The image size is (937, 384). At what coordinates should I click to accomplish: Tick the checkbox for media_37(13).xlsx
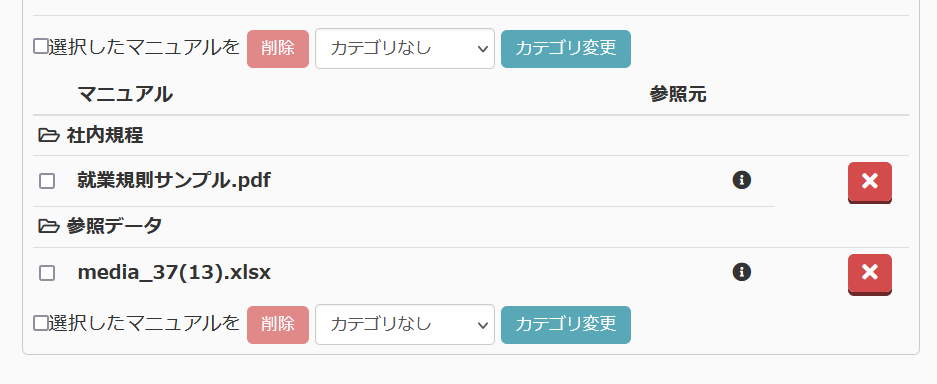[47, 273]
